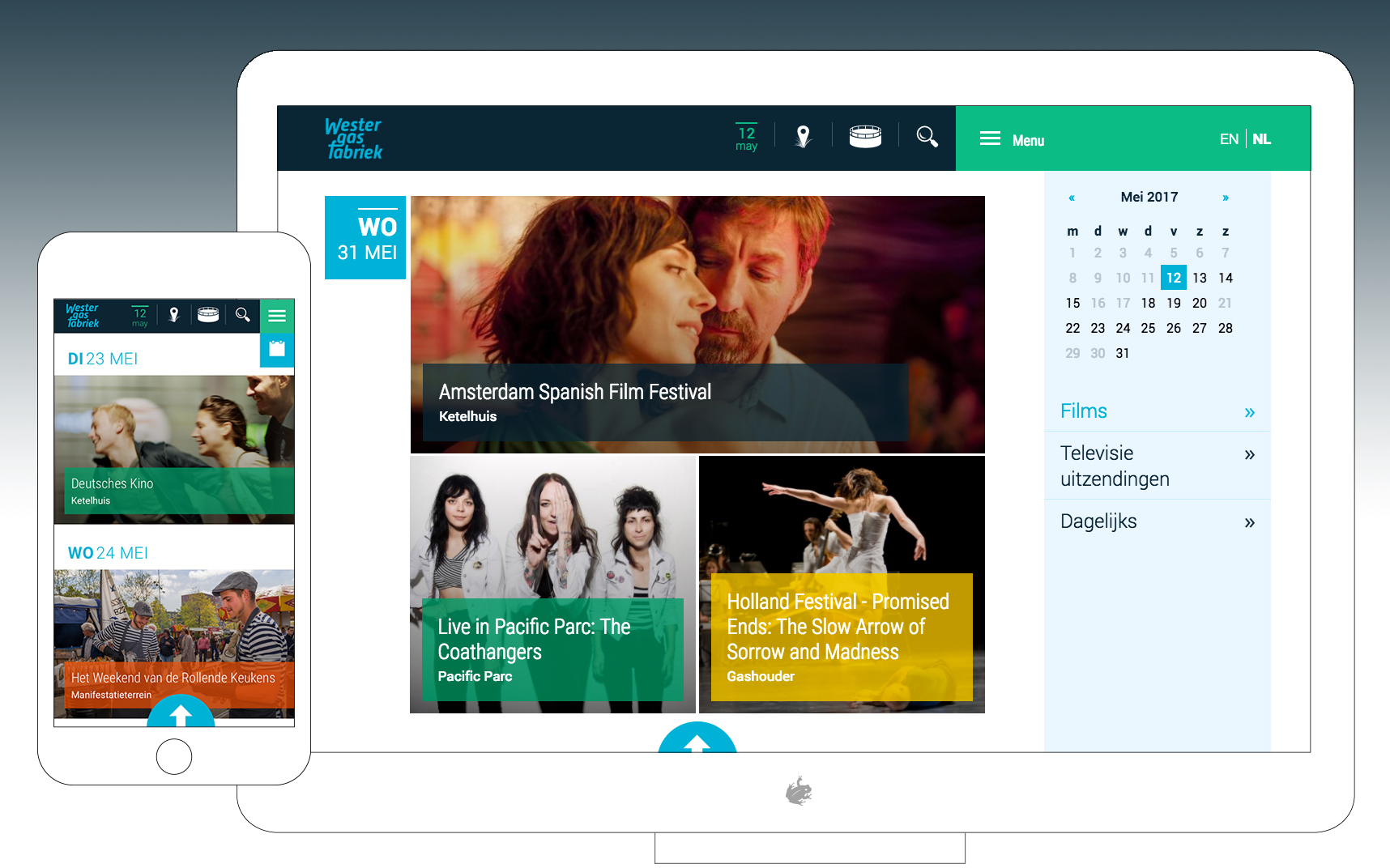
Task: Expand the Dagelijks category arrow
Action: [1249, 522]
